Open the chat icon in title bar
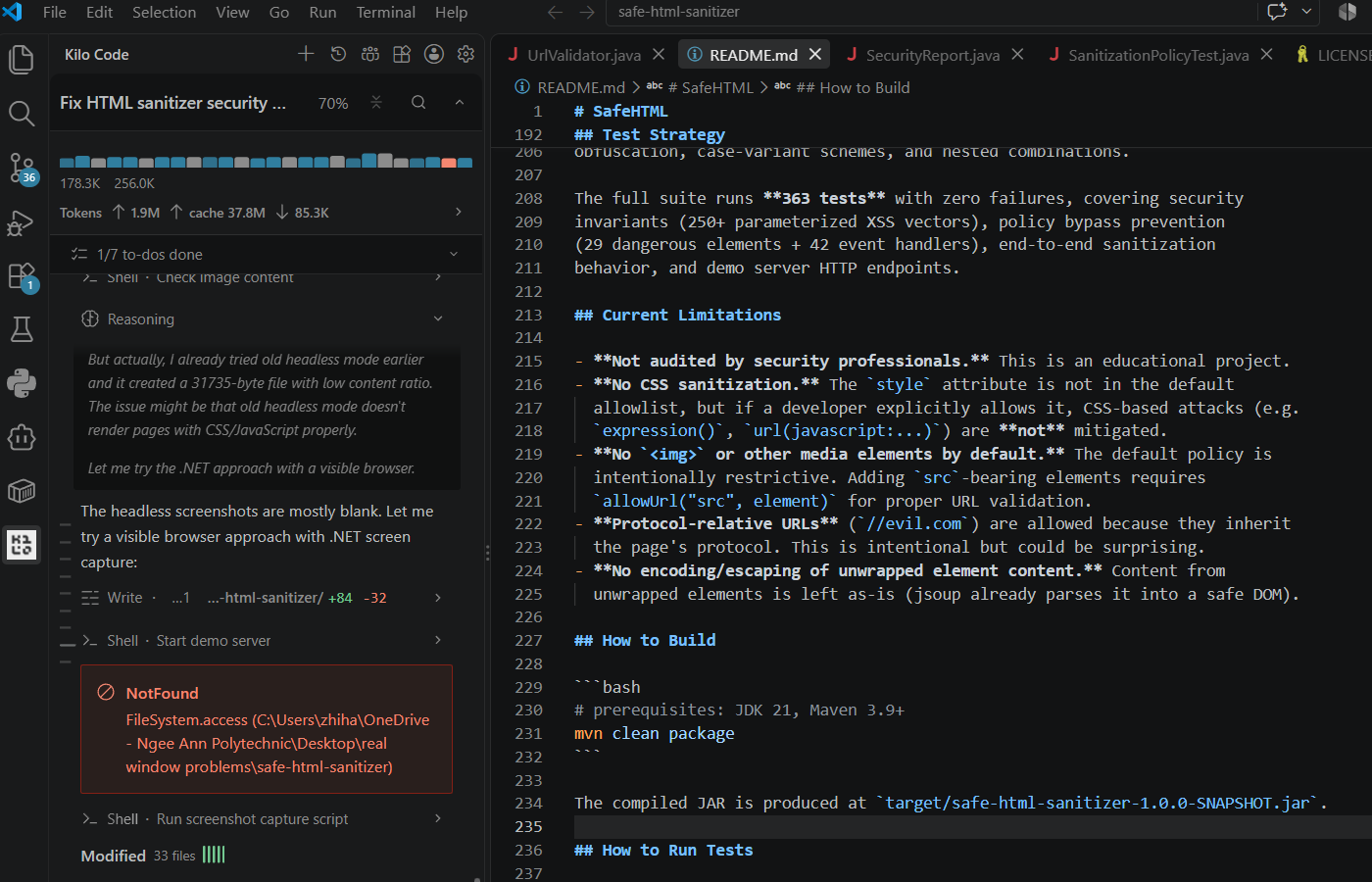Viewport: 1372px width, 882px height. coord(1277,12)
